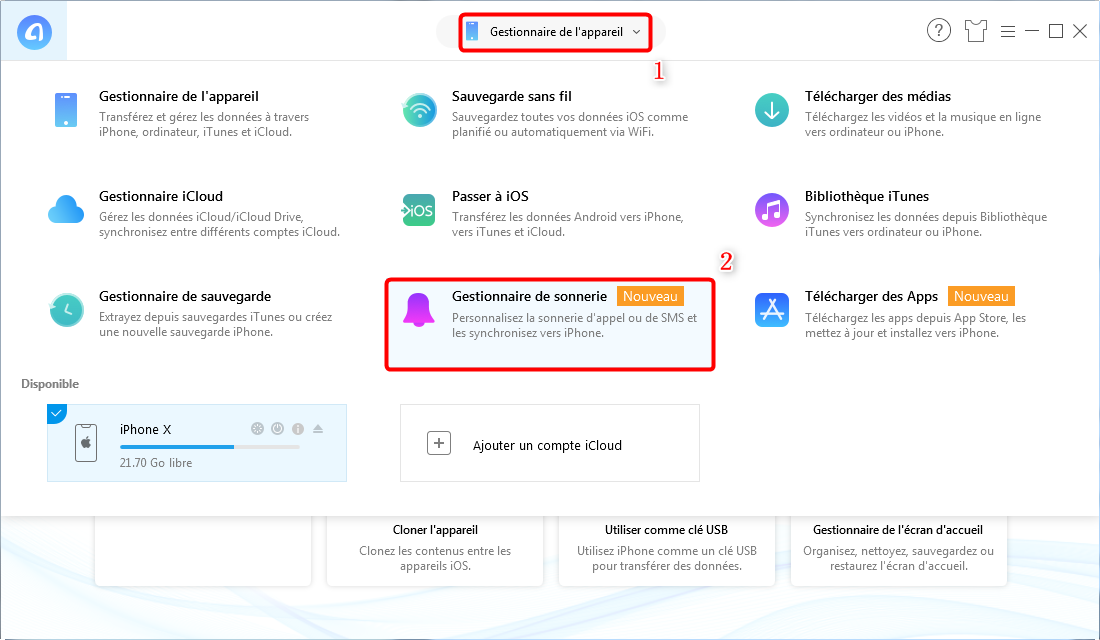
Task: Click the iPhone X storage progress bar
Action: point(210,447)
